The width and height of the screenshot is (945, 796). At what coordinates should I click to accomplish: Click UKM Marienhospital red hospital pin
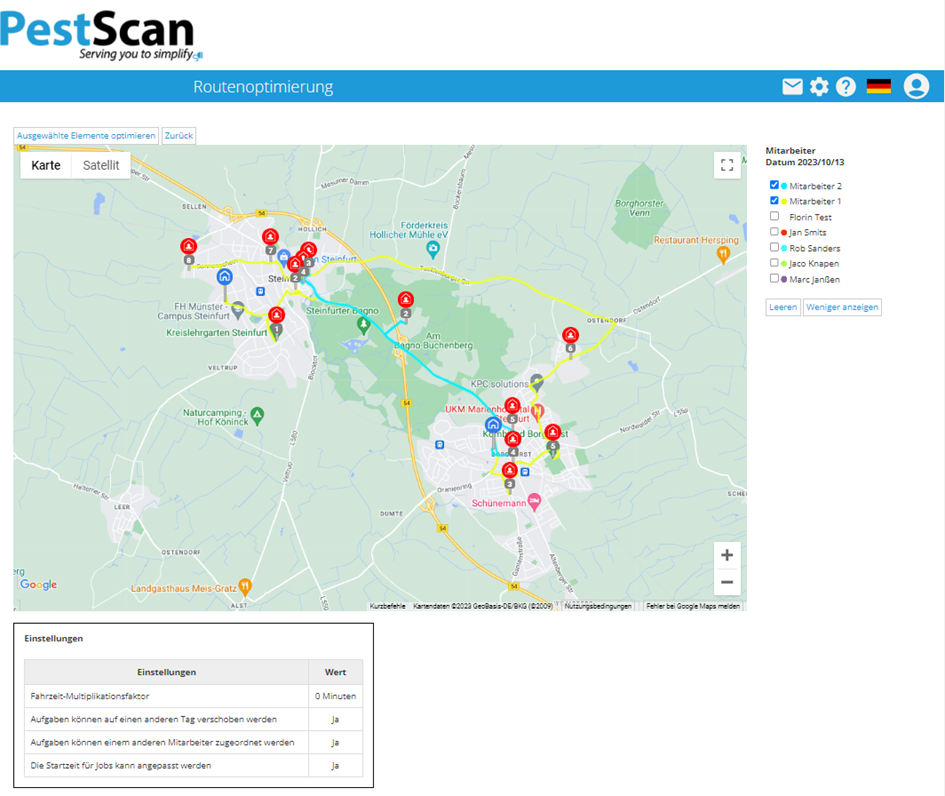click(538, 412)
